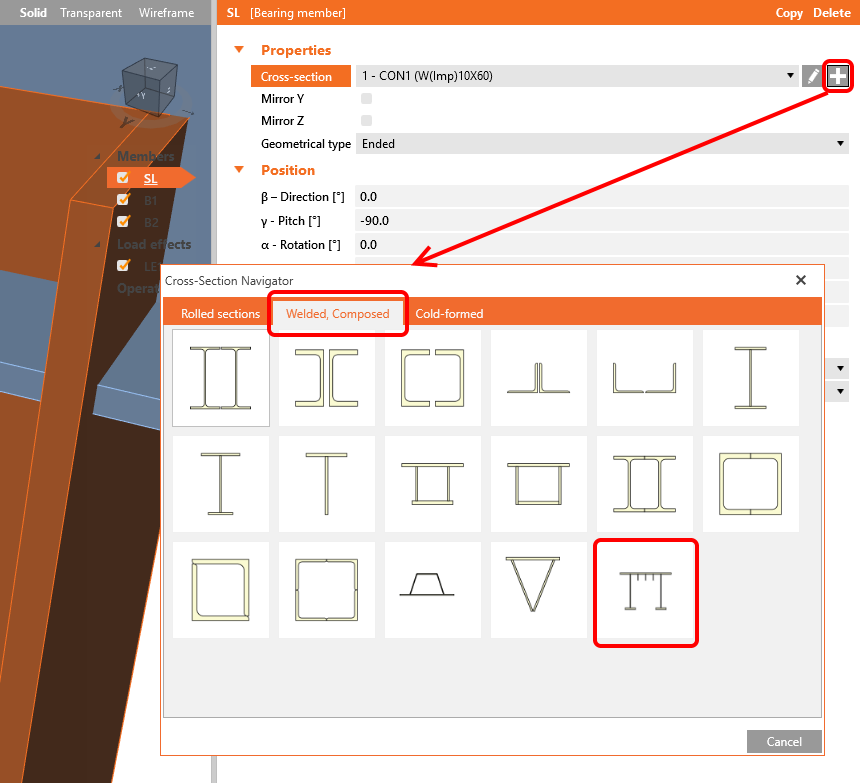Screen dimensions: 860x783
Task: Set view mode to Solid
Action: pyautogui.click(x=33, y=13)
